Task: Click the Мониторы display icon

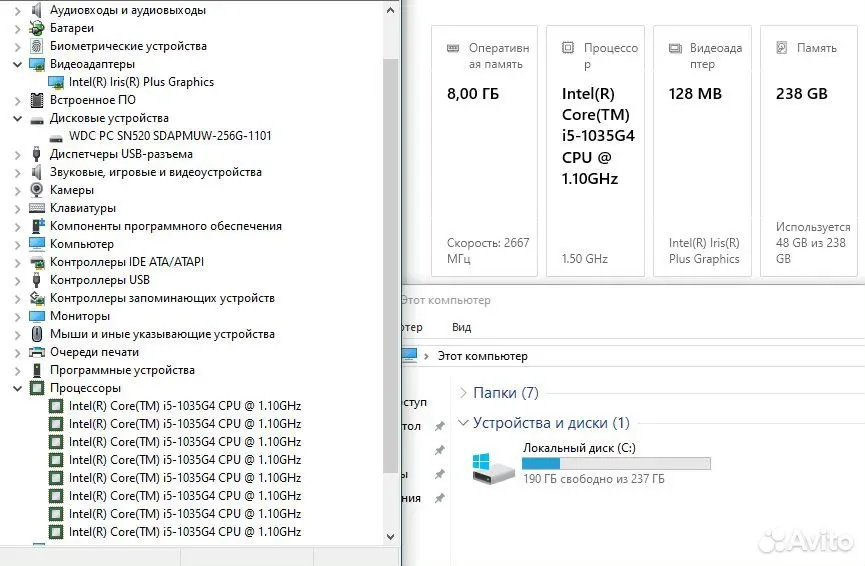Action: tap(36, 316)
